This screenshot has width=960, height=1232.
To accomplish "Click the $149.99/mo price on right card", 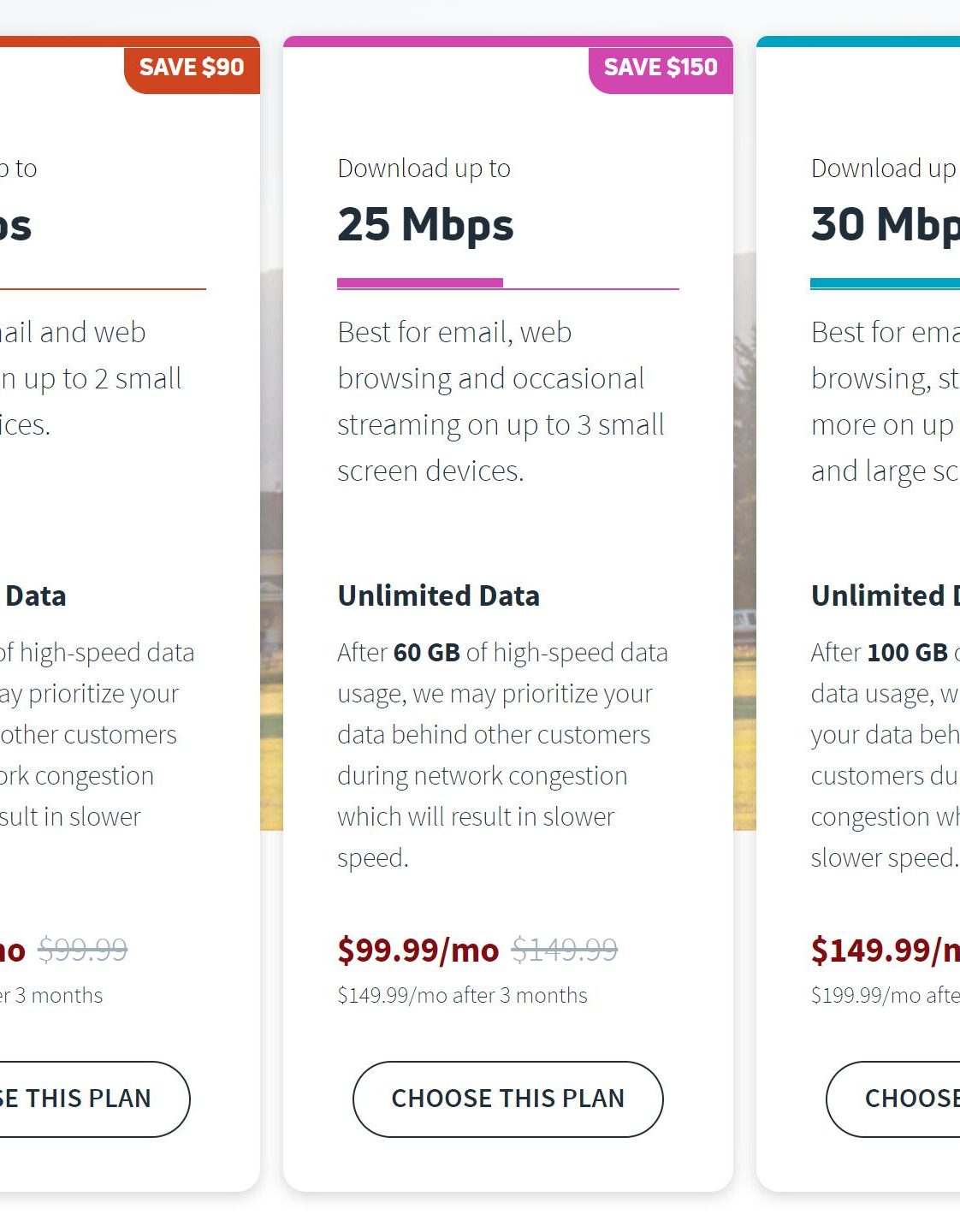I will [886, 950].
